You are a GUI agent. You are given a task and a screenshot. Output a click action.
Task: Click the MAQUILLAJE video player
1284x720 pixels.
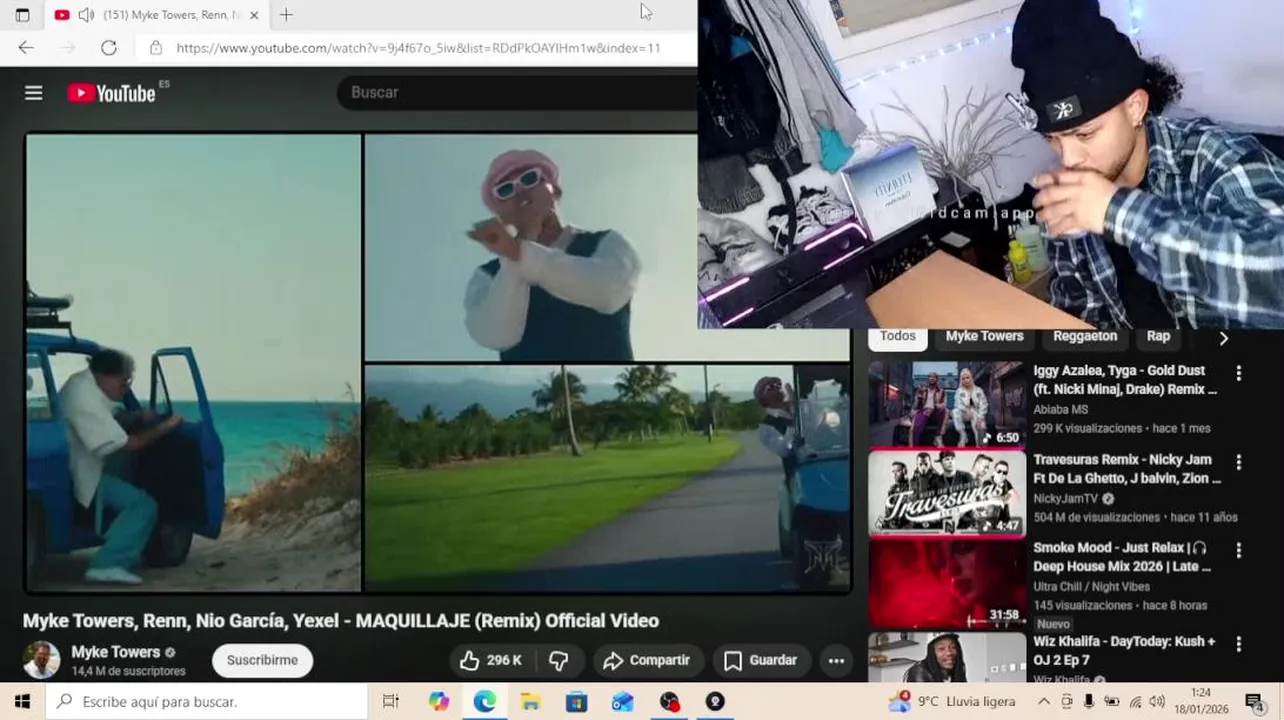coord(438,362)
